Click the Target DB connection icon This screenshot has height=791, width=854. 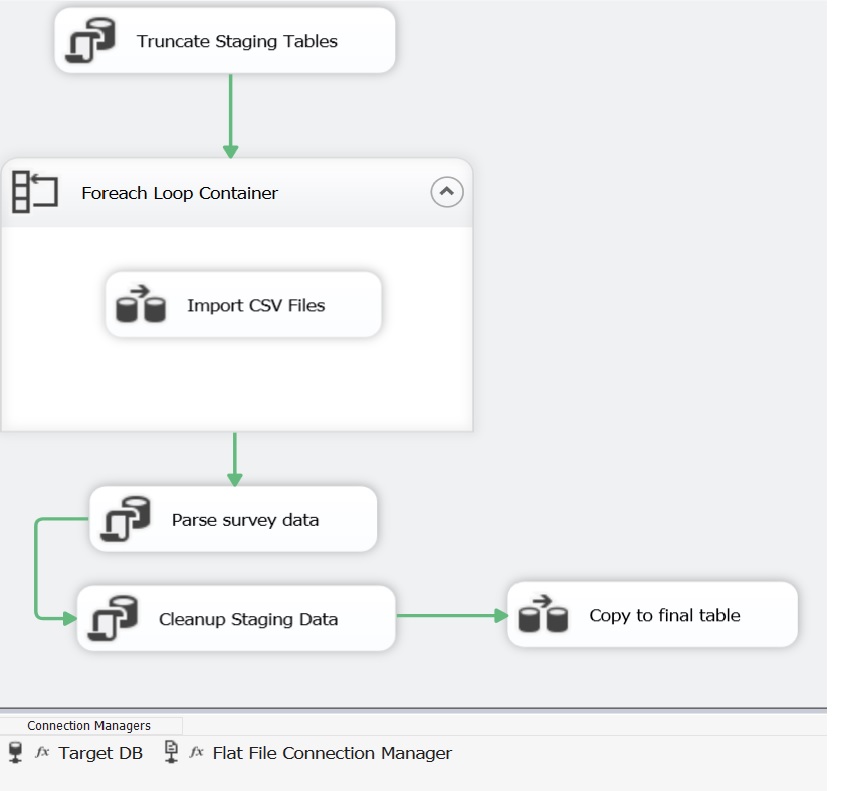point(14,752)
